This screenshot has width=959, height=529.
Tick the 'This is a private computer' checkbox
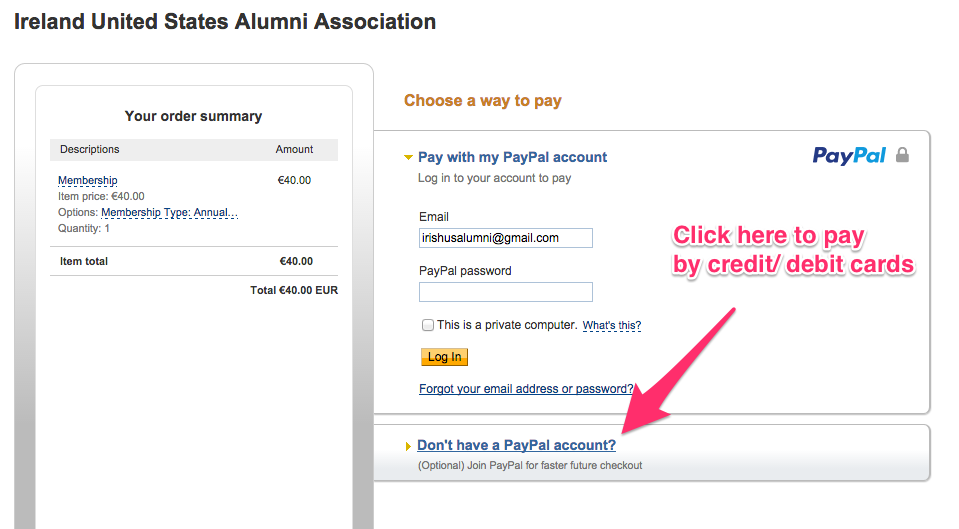pos(428,325)
